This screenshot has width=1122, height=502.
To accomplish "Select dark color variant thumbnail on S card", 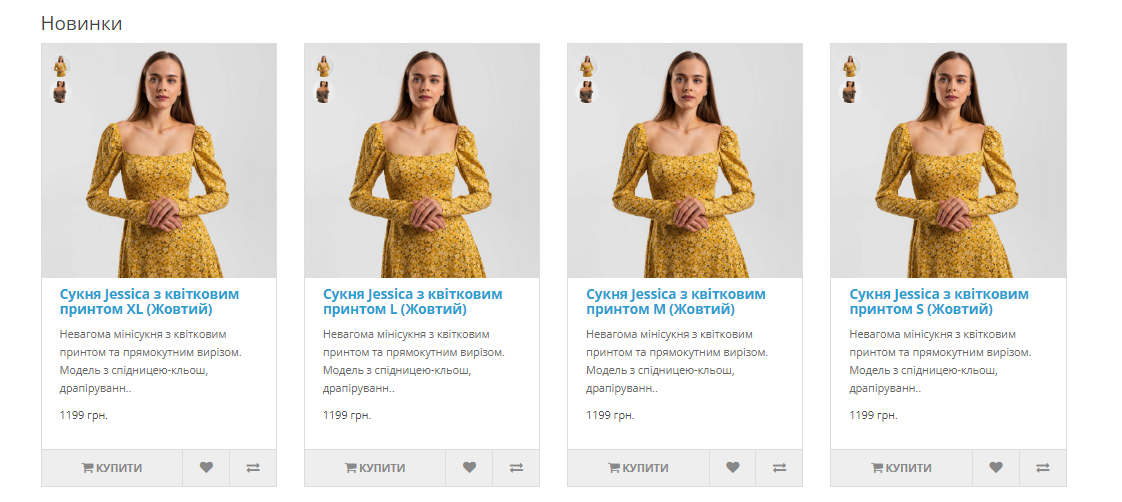I will pyautogui.click(x=850, y=92).
